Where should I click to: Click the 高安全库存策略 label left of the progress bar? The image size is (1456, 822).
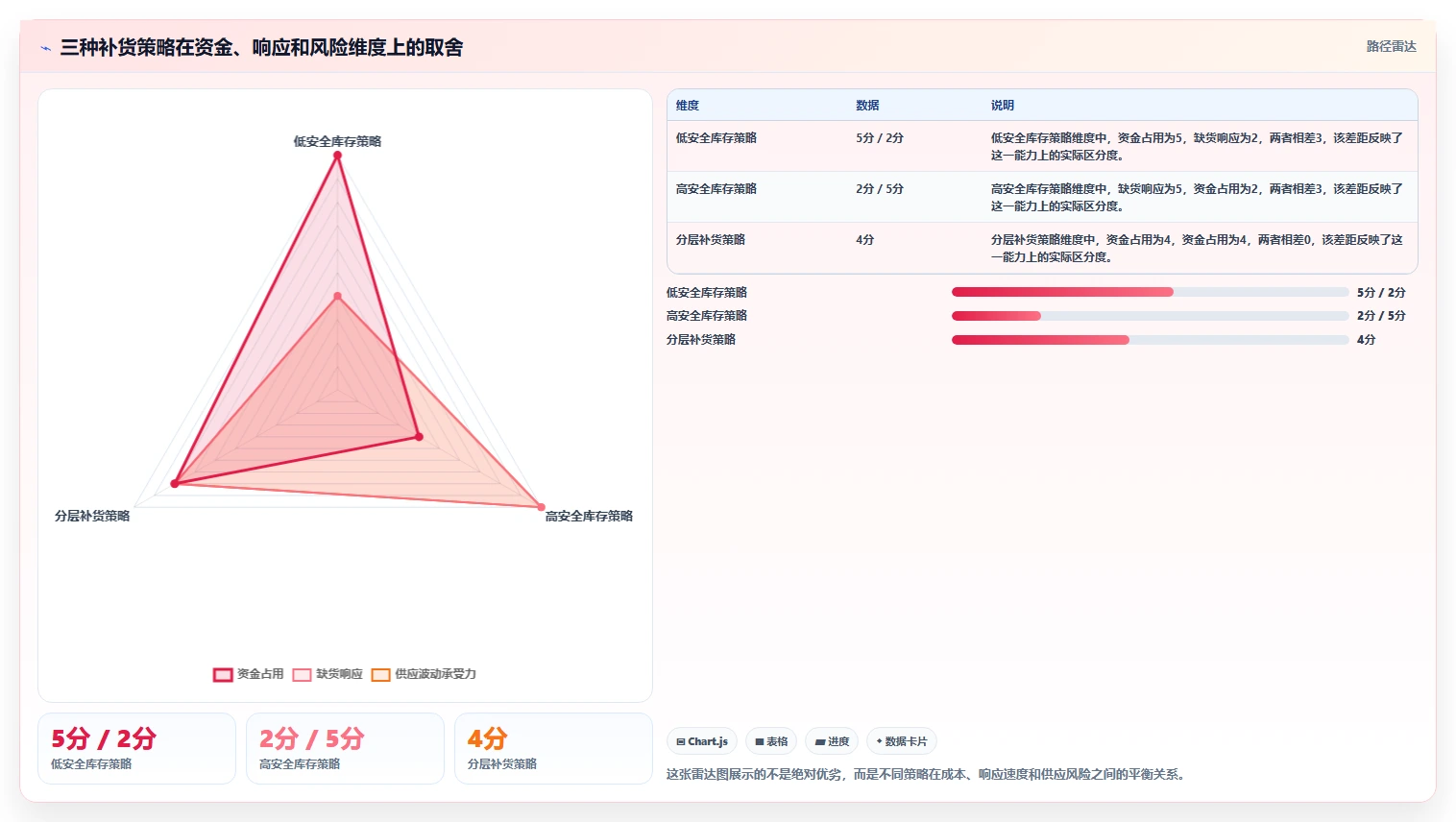[x=707, y=316]
